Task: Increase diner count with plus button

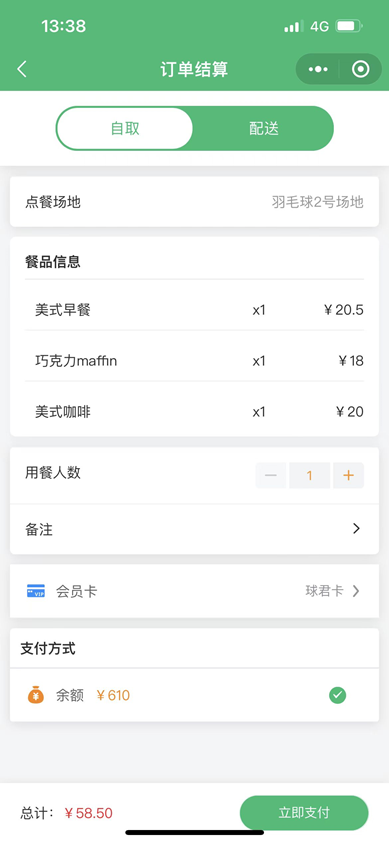Action: (348, 475)
